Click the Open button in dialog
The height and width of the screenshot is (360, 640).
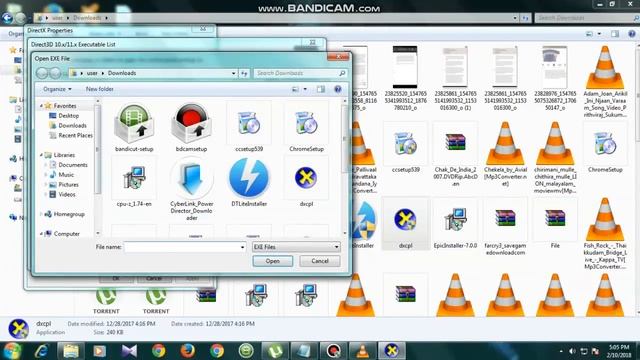(272, 261)
